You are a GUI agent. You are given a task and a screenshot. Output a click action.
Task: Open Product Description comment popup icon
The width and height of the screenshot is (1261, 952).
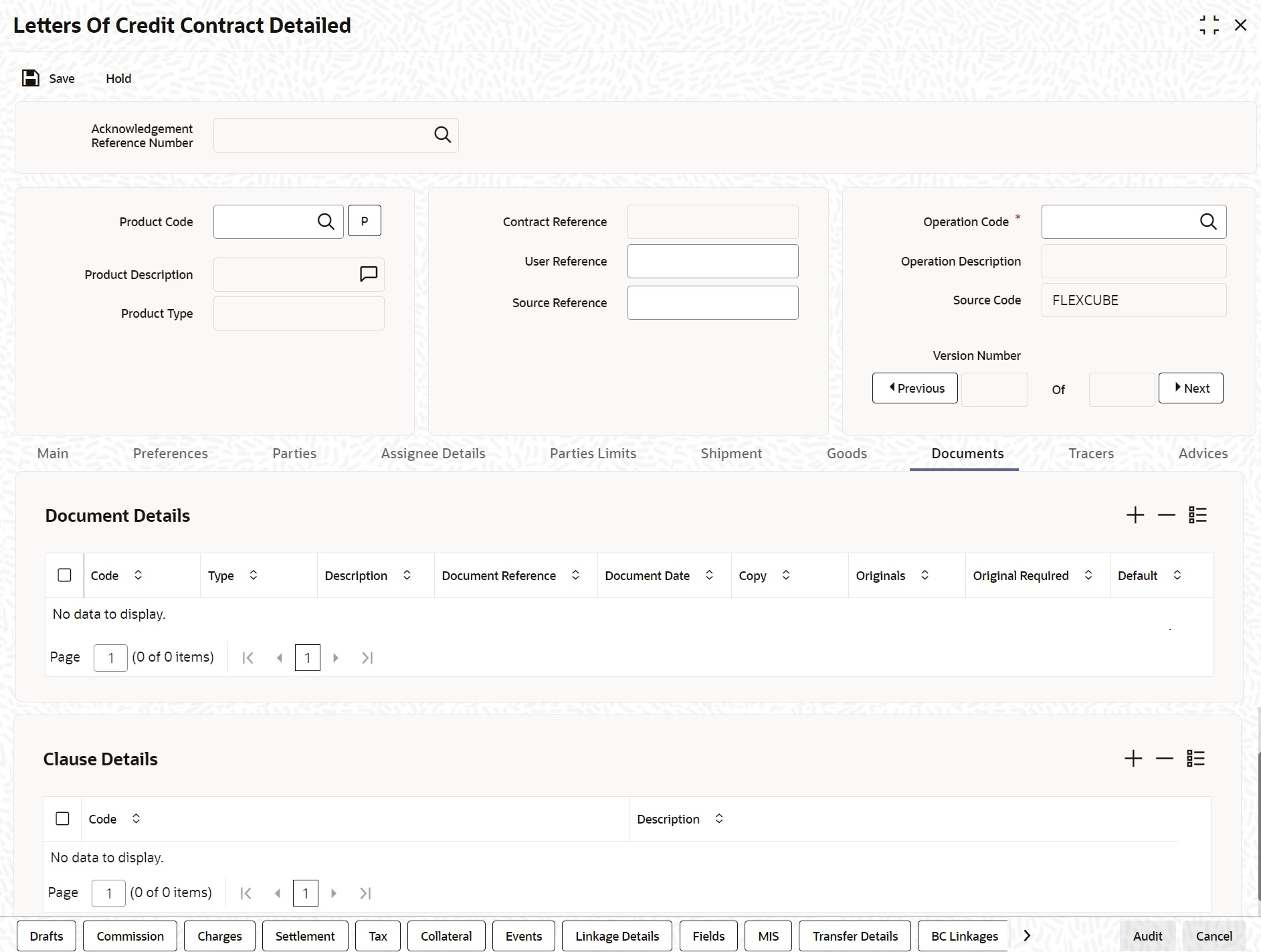click(x=369, y=274)
